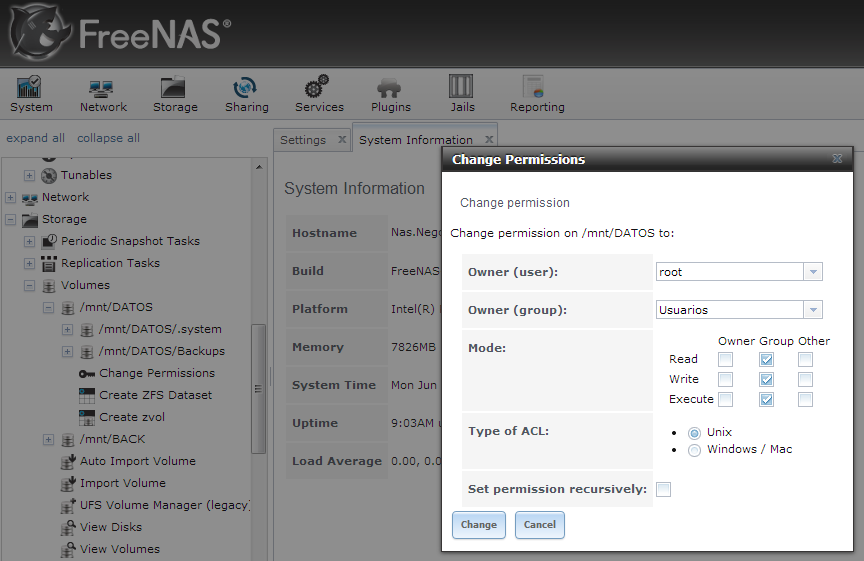864x561 pixels.
Task: Click the Cancel button
Action: click(x=539, y=525)
